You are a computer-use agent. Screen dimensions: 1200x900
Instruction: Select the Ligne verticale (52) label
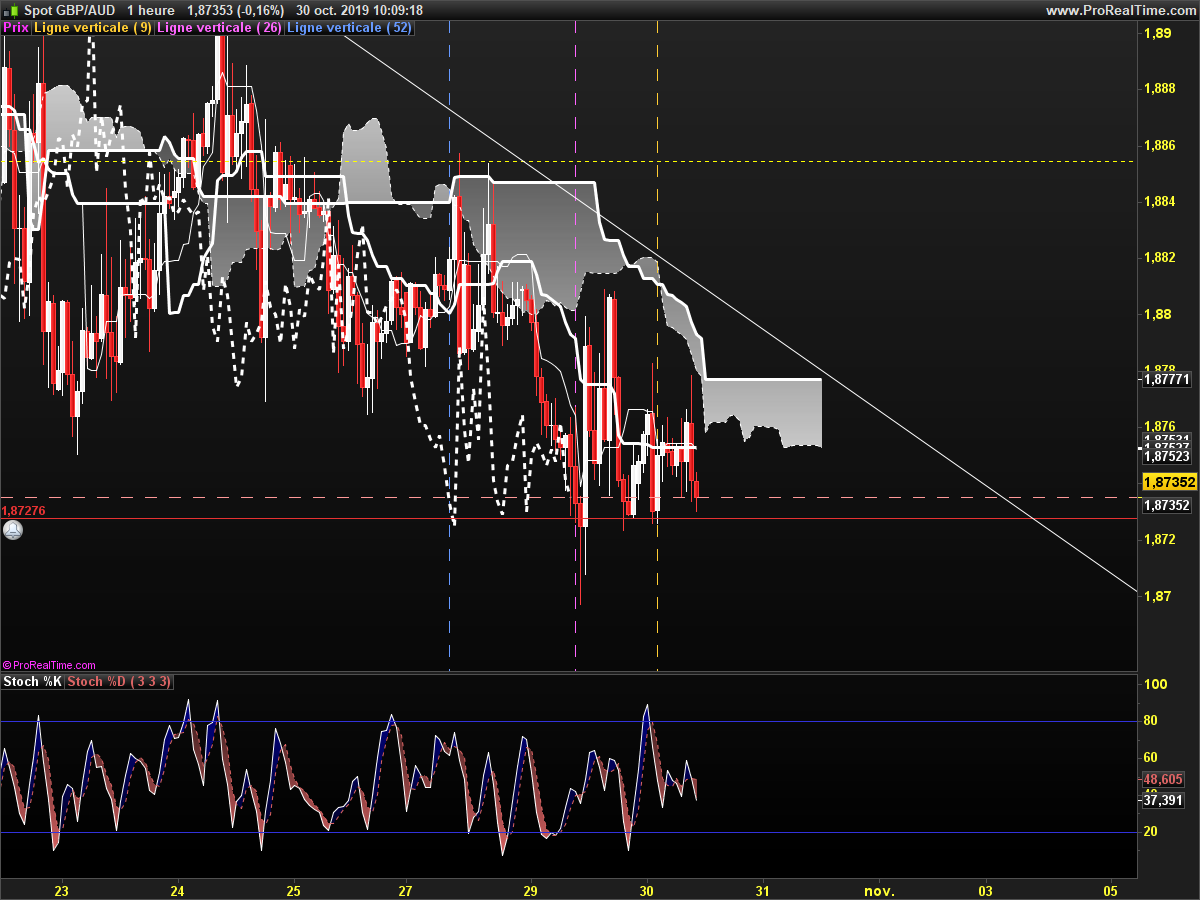point(348,28)
